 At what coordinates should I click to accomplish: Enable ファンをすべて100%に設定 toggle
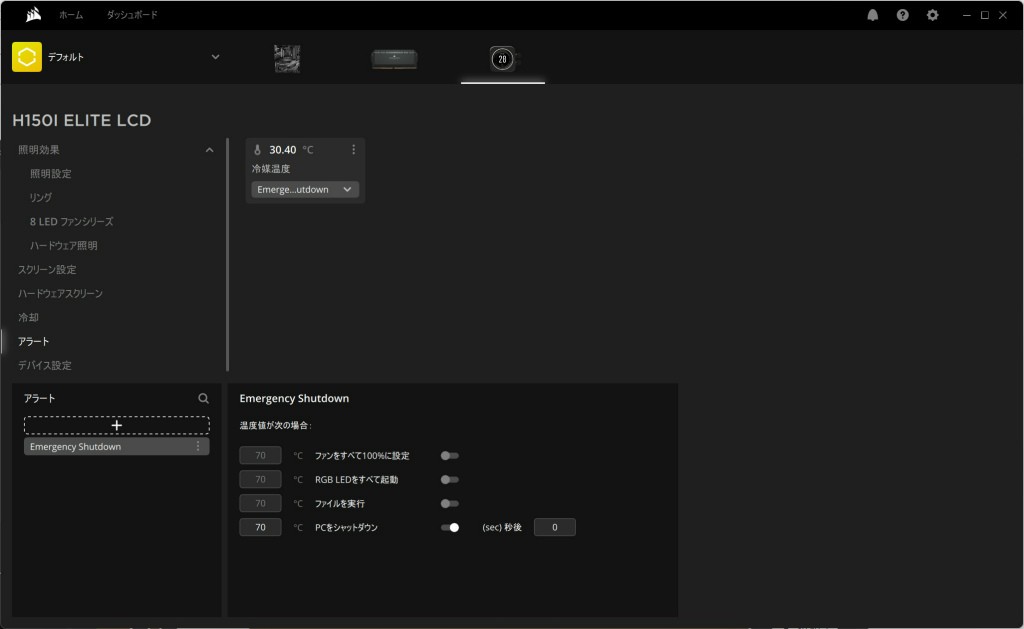click(x=450, y=456)
